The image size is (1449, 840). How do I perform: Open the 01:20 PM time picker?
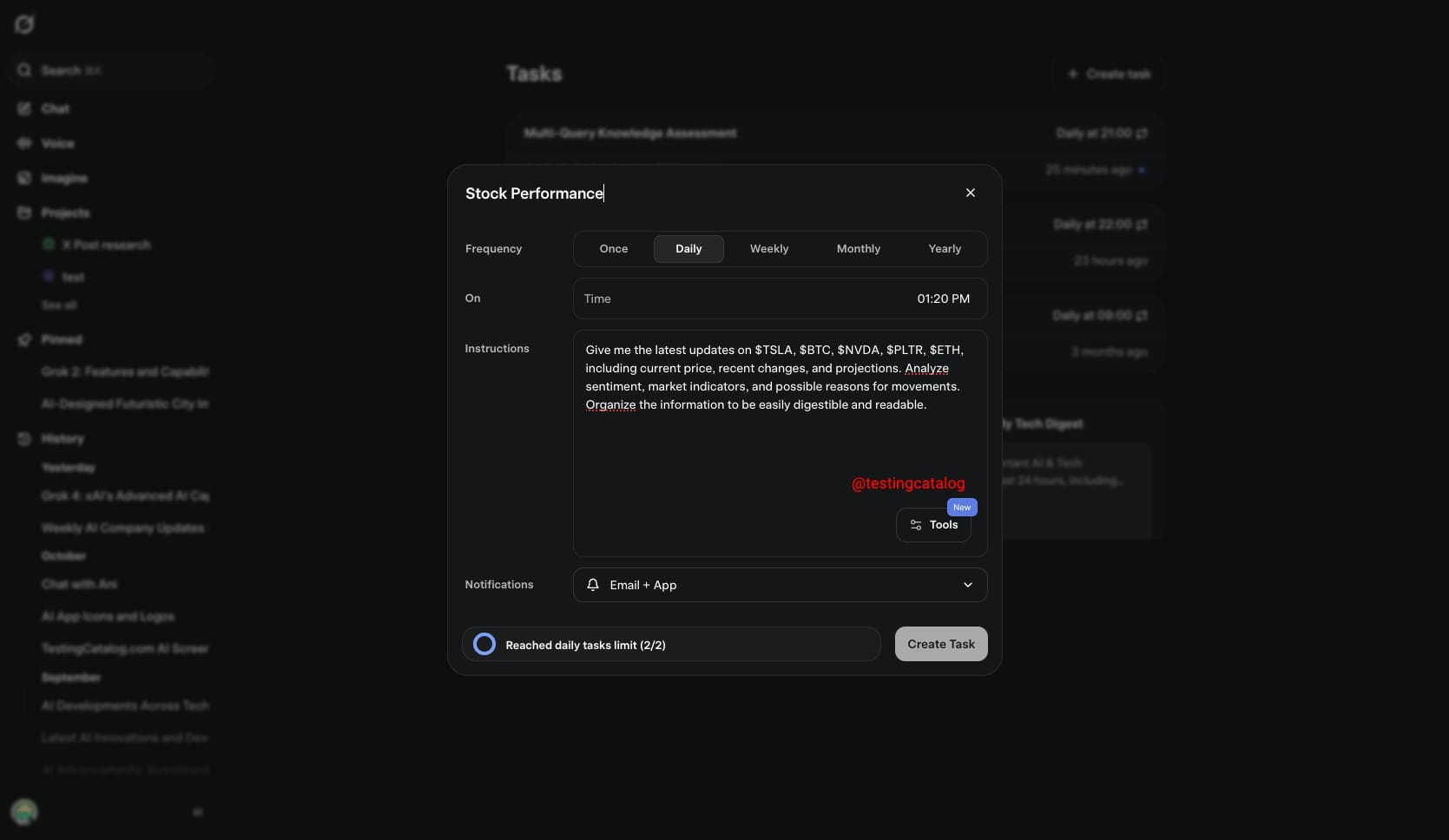click(x=943, y=299)
